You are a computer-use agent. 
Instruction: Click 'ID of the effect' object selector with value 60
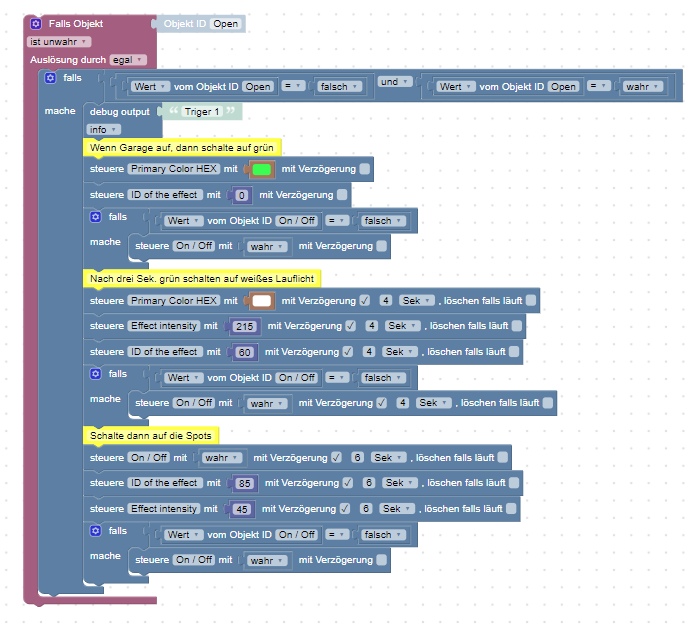click(165, 352)
